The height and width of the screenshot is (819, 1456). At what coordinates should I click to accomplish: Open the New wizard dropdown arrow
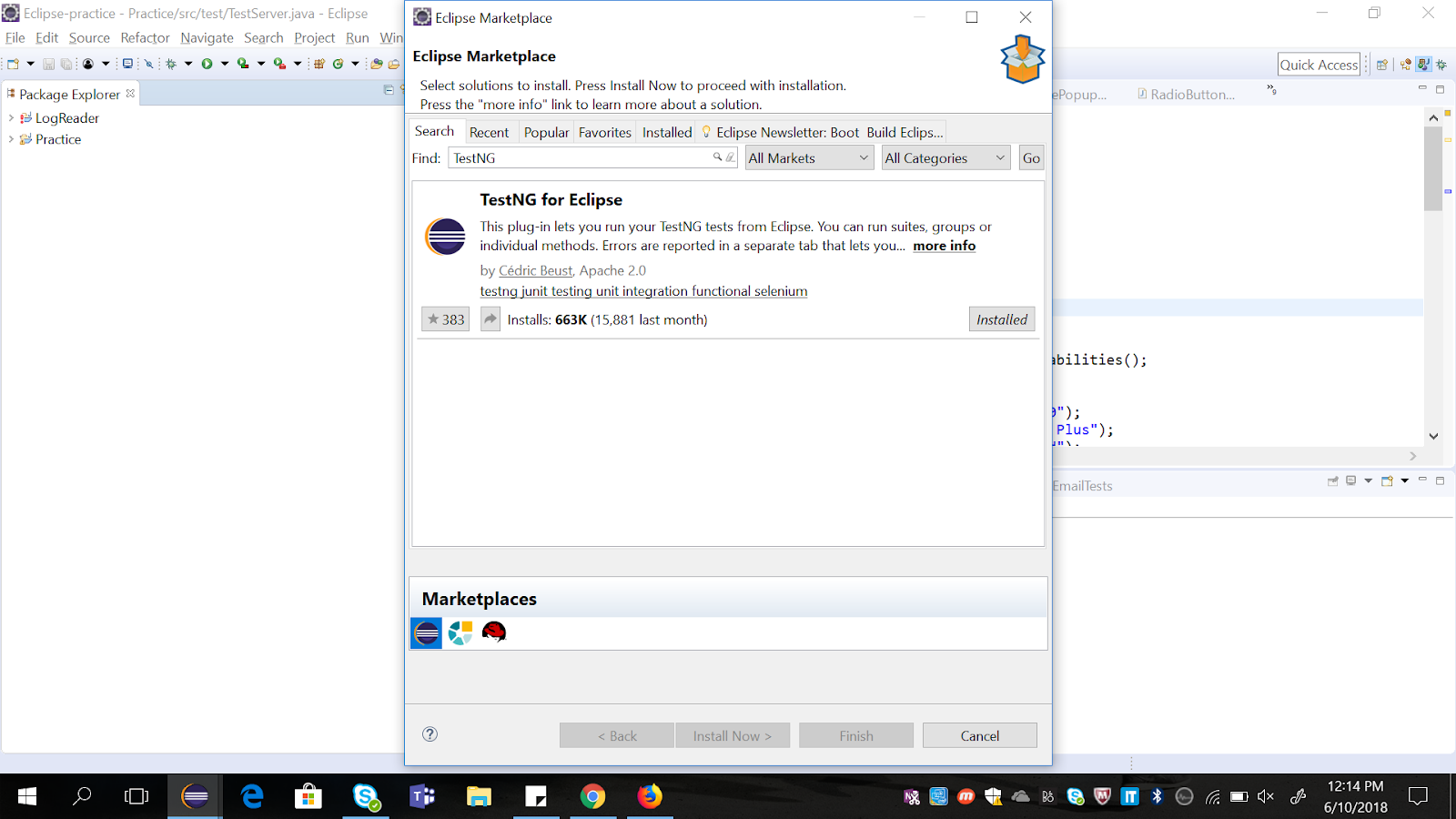tap(31, 64)
